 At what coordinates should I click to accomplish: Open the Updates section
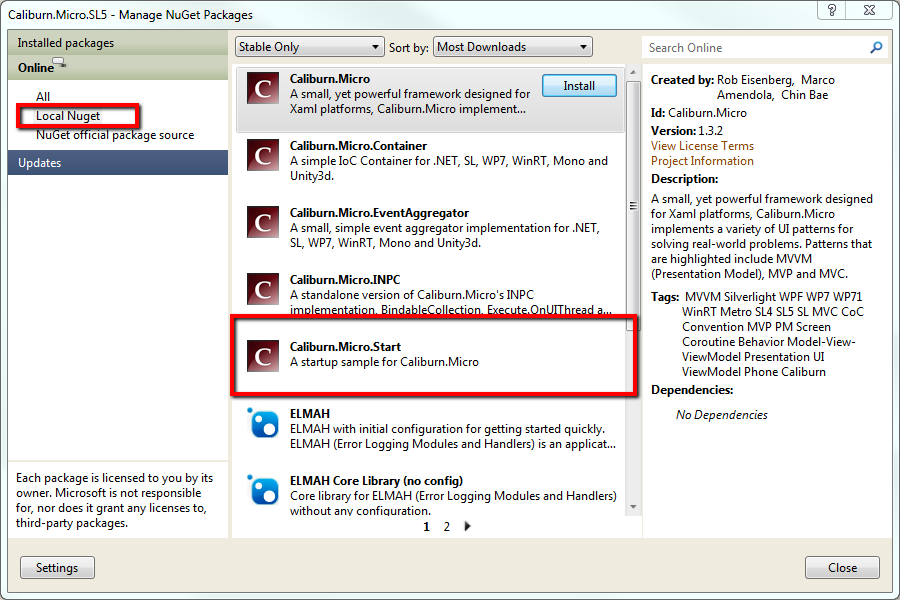(118, 162)
